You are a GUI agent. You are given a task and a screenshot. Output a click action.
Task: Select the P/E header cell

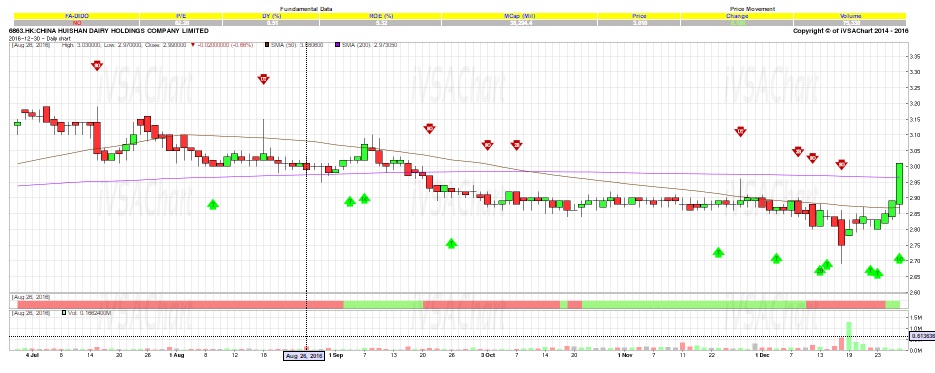(x=181, y=15)
